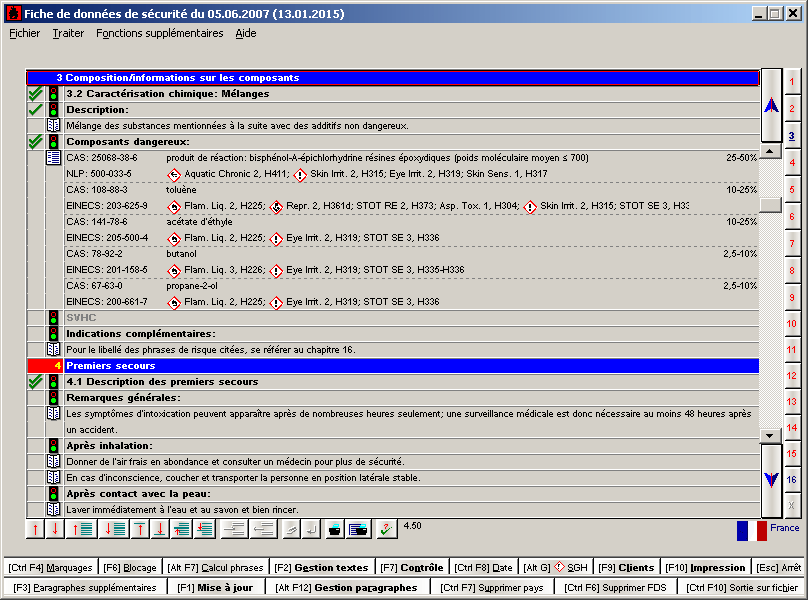Toggle green checkmark beside Composants dangereux
Viewport: 808px width, 600px height.
(36, 142)
